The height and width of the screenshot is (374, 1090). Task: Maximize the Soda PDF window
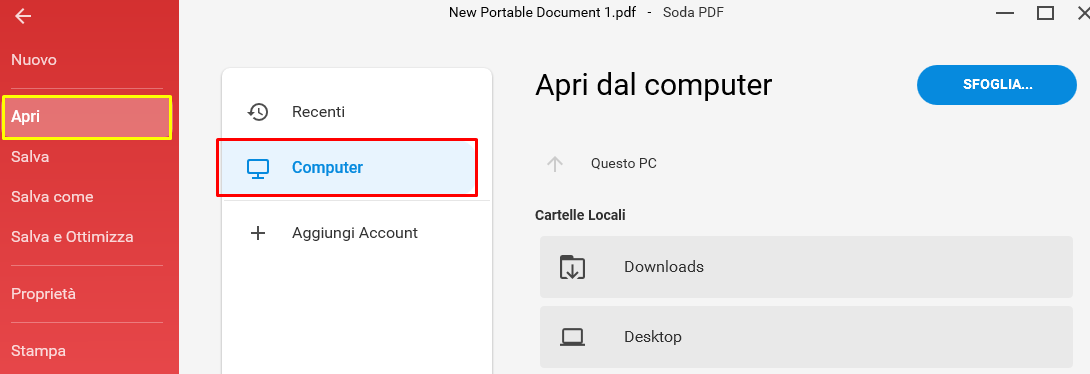pyautogui.click(x=1045, y=13)
